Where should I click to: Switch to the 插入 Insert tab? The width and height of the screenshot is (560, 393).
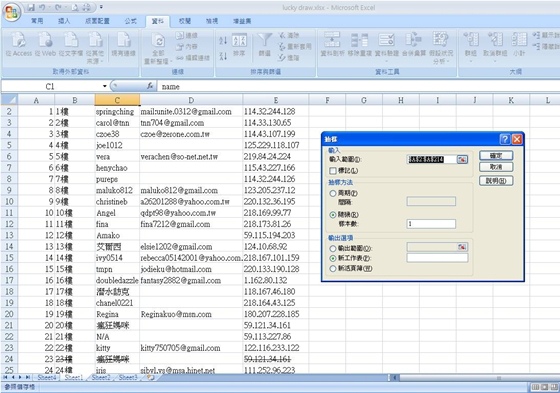64,21
